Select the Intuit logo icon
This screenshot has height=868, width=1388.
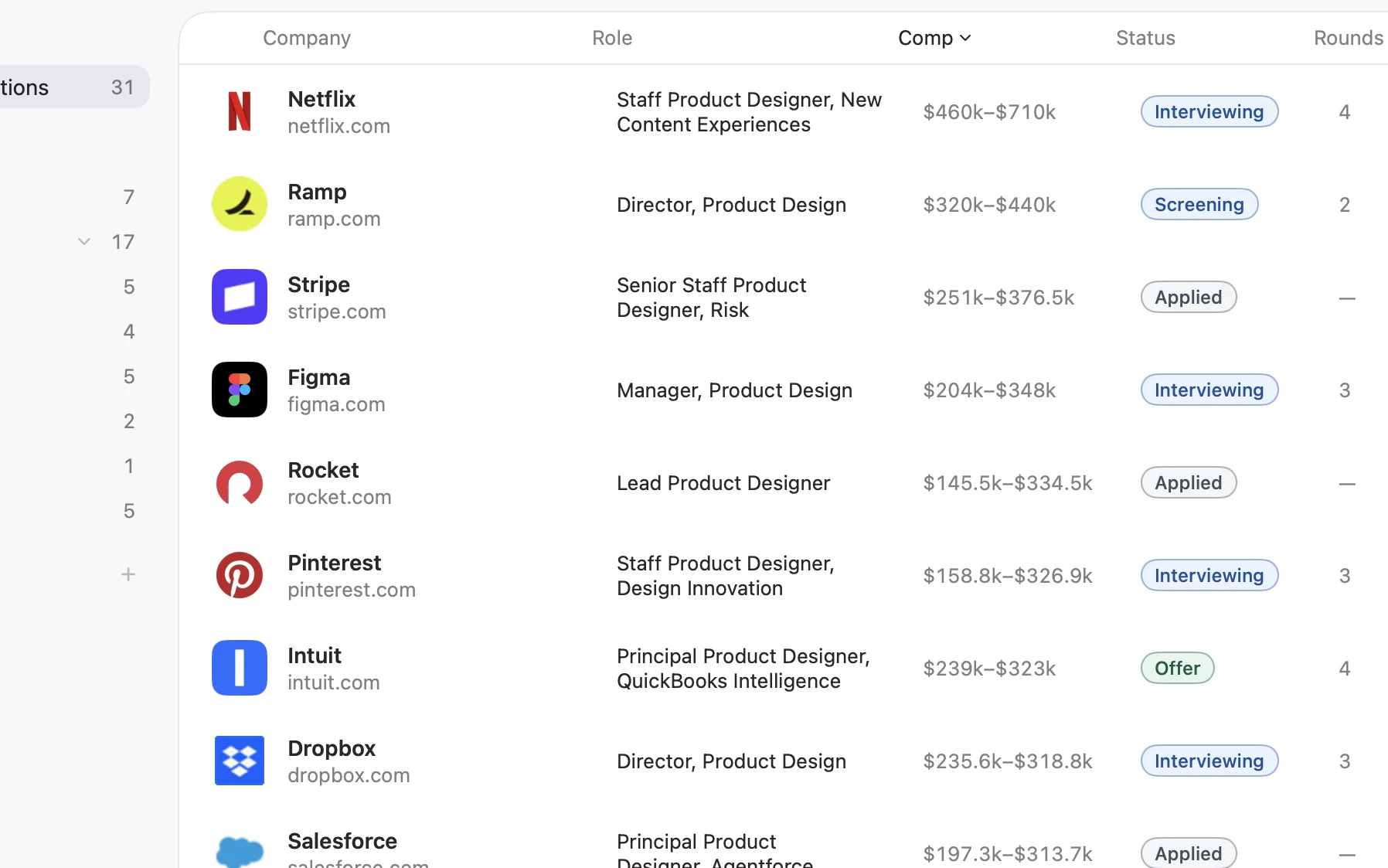click(240, 668)
